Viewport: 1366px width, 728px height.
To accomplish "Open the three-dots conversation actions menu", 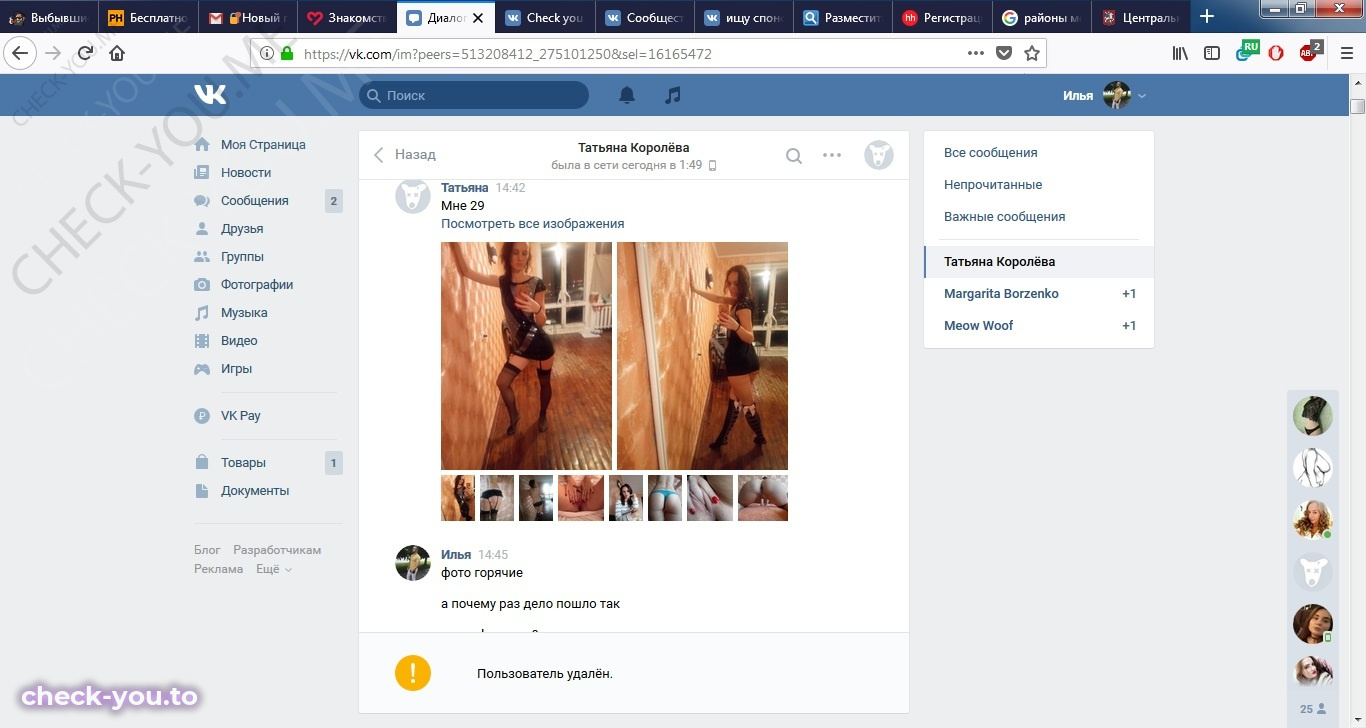I will tap(832, 155).
